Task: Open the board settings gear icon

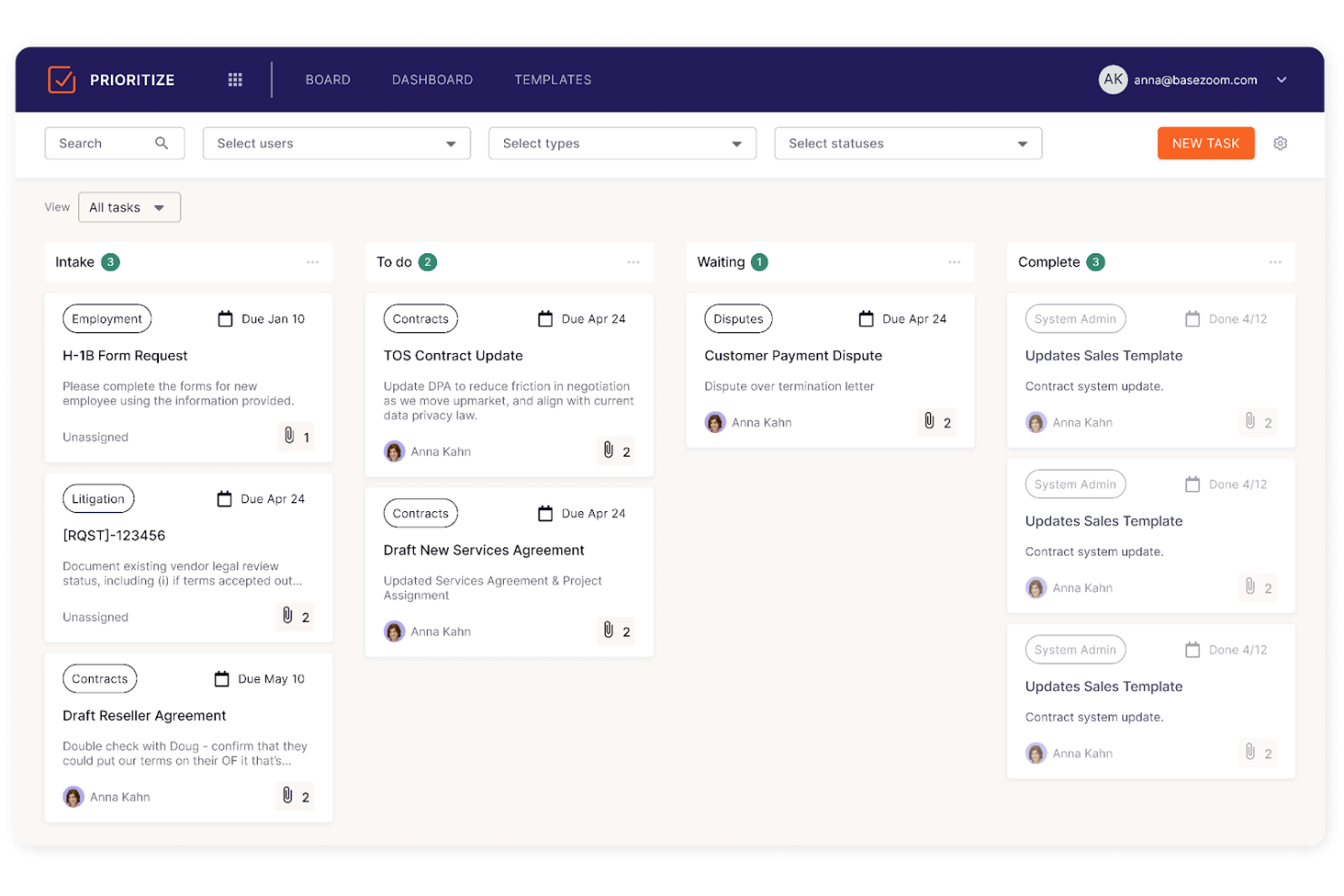Action: 1280,143
